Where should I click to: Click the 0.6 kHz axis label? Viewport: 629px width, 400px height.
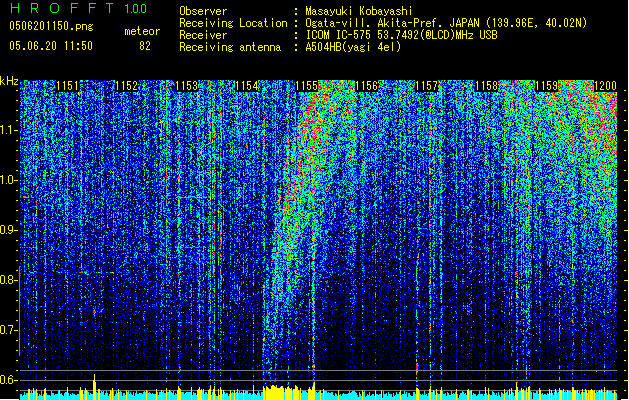(x=9, y=380)
